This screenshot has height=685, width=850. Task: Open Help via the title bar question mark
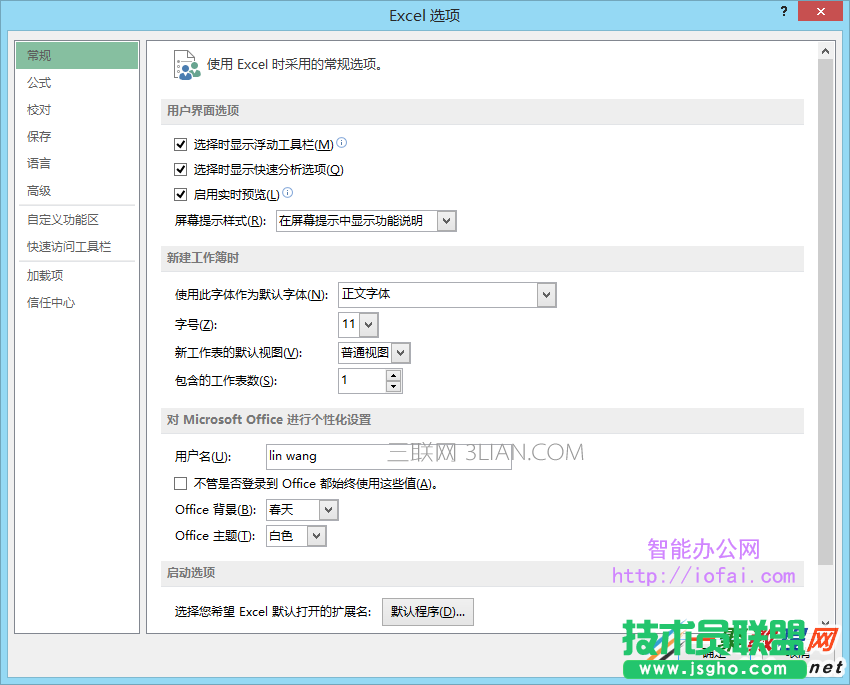(783, 12)
